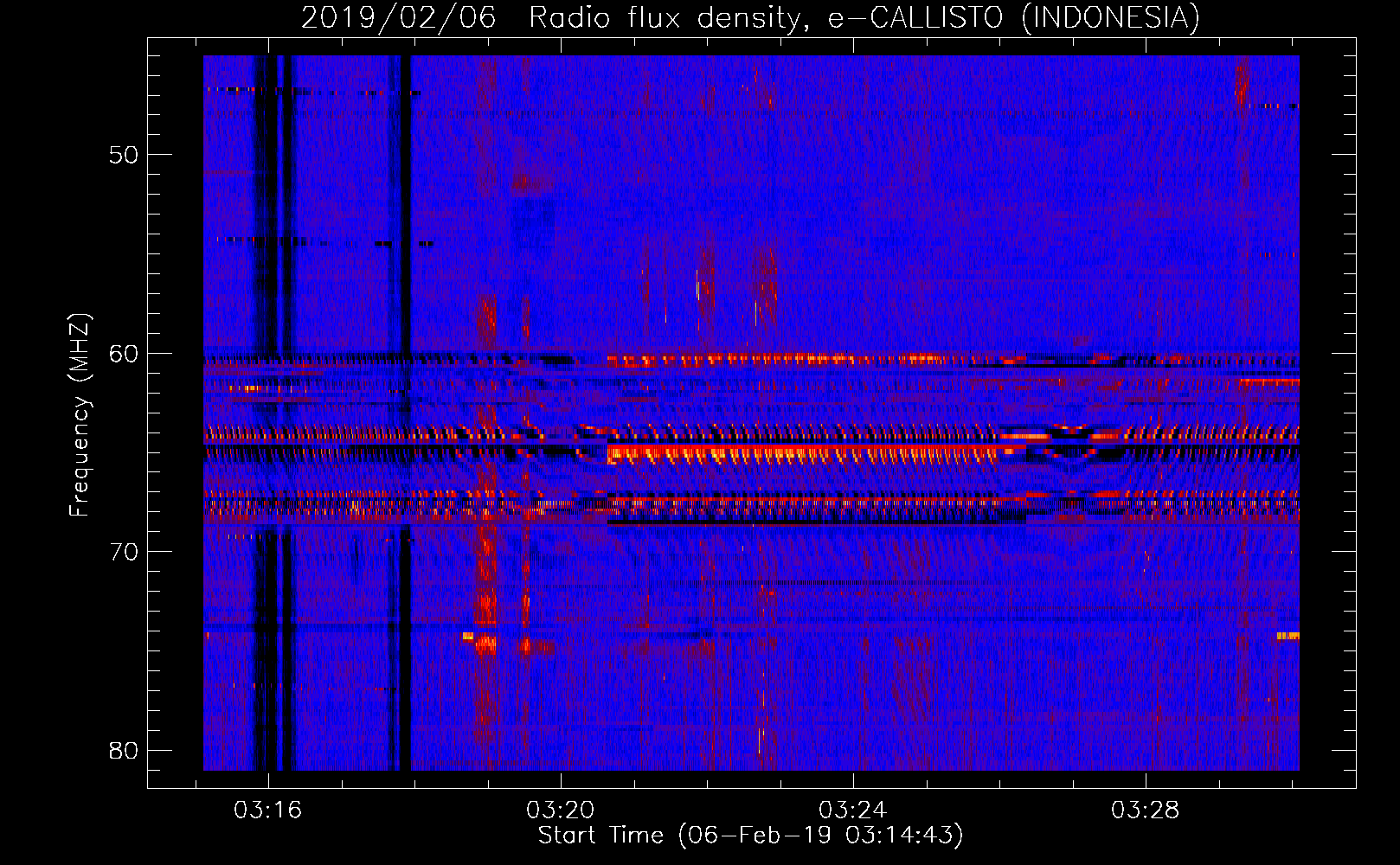Viewport: 1400px width, 865px height.
Task: Click the 80 frequency tick label
Action: (x=124, y=750)
